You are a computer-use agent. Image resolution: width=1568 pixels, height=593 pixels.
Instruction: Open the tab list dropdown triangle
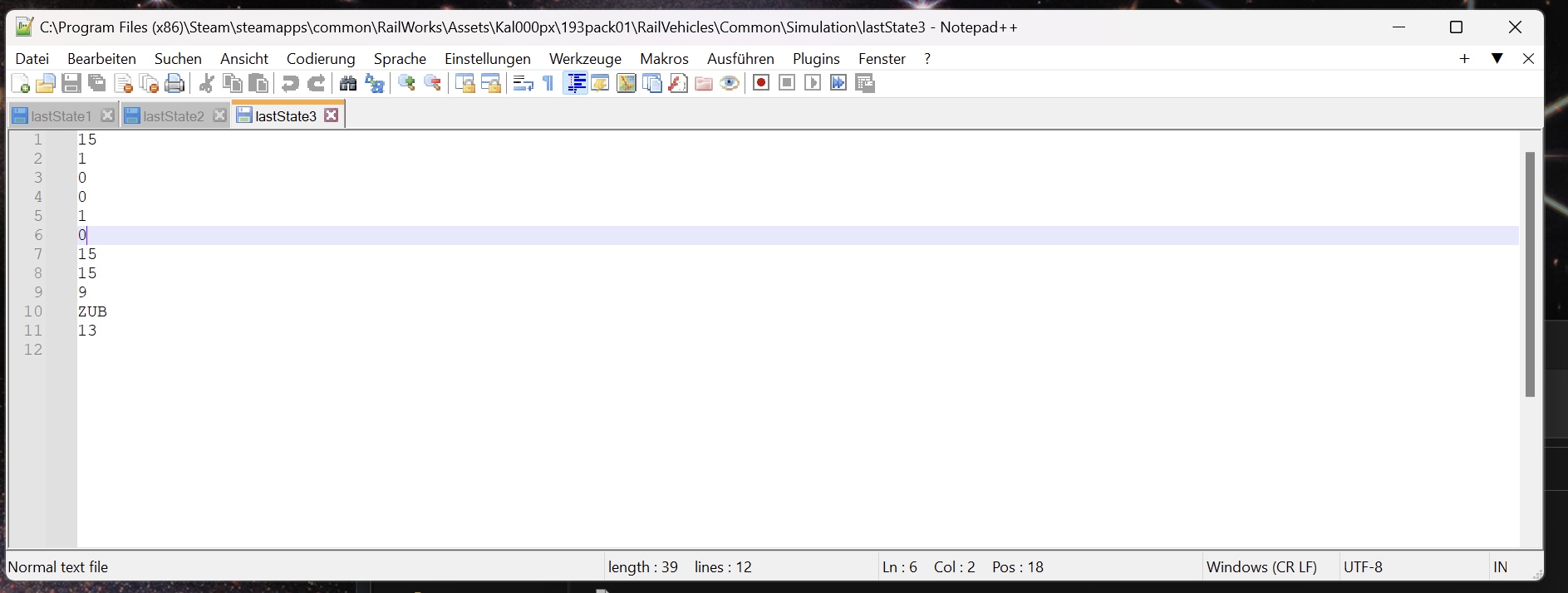pyautogui.click(x=1497, y=58)
